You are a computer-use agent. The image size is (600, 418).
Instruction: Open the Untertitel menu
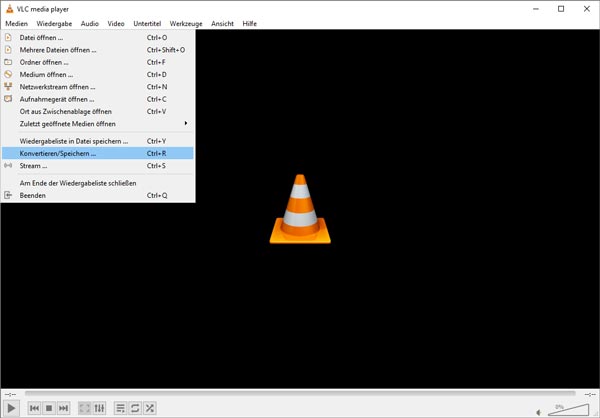point(147,23)
